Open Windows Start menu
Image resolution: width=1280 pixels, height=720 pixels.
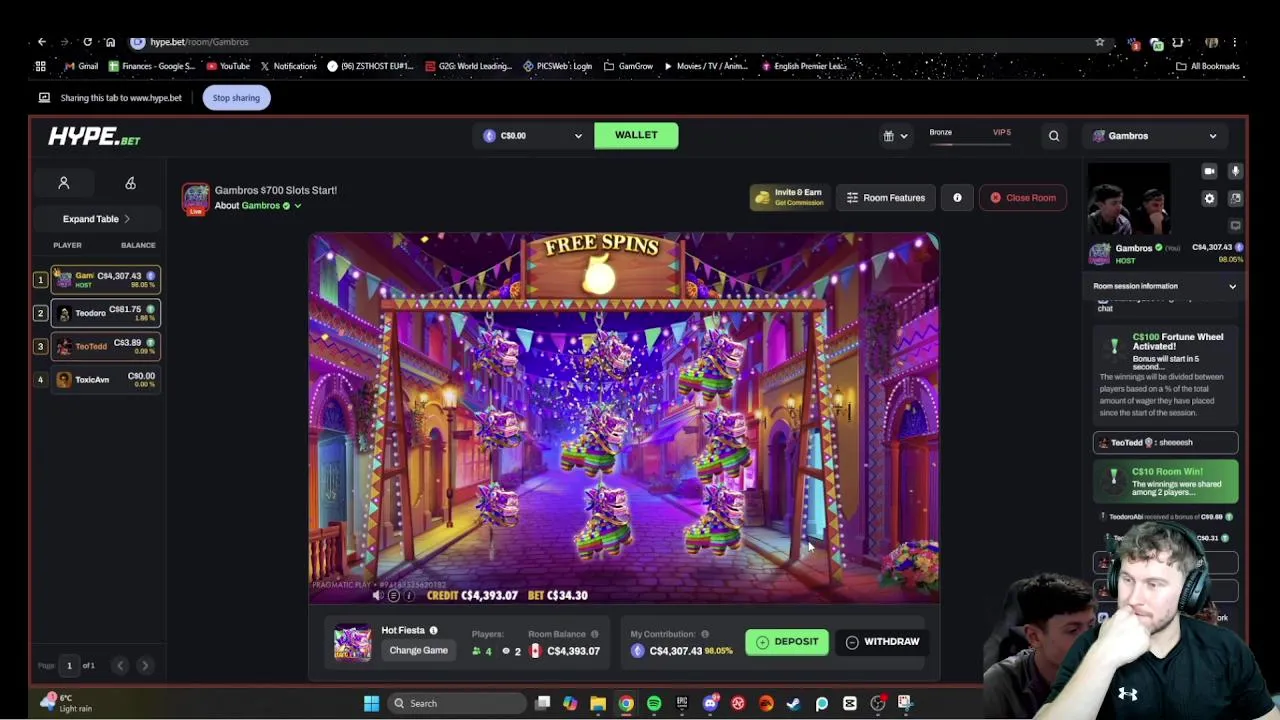(371, 703)
